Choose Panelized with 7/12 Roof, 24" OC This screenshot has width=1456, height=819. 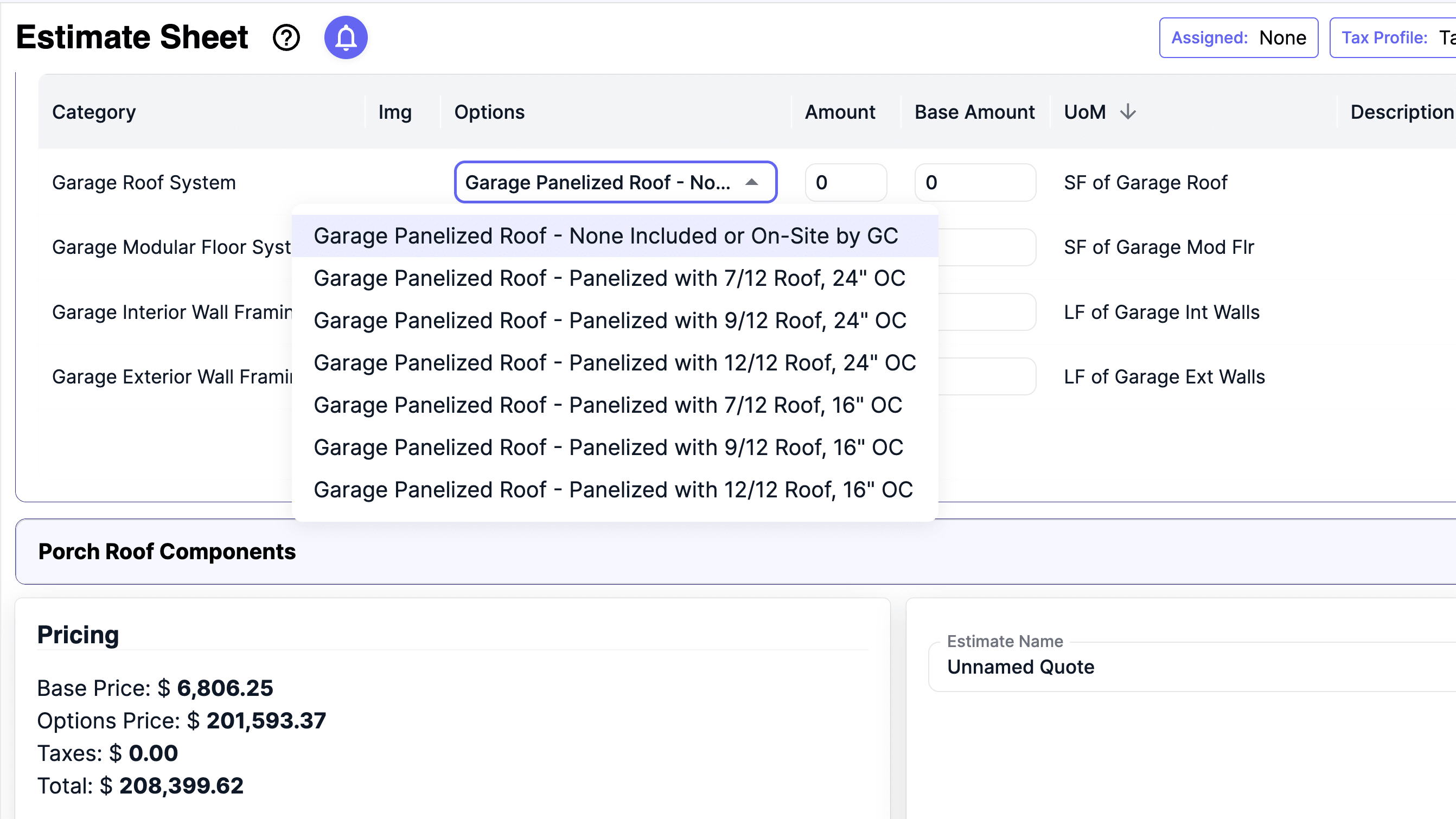pos(609,278)
